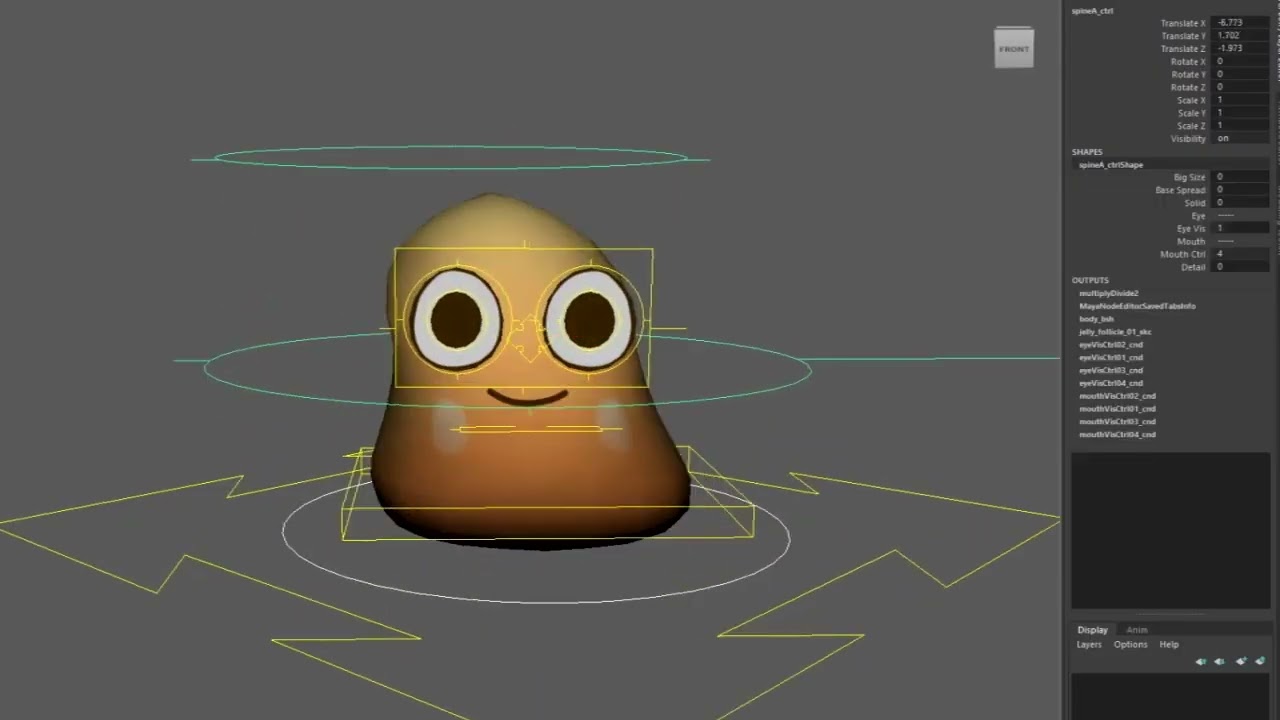Select the 'Scale Z' attribute label
This screenshot has width=1280, height=720.
click(x=1191, y=126)
